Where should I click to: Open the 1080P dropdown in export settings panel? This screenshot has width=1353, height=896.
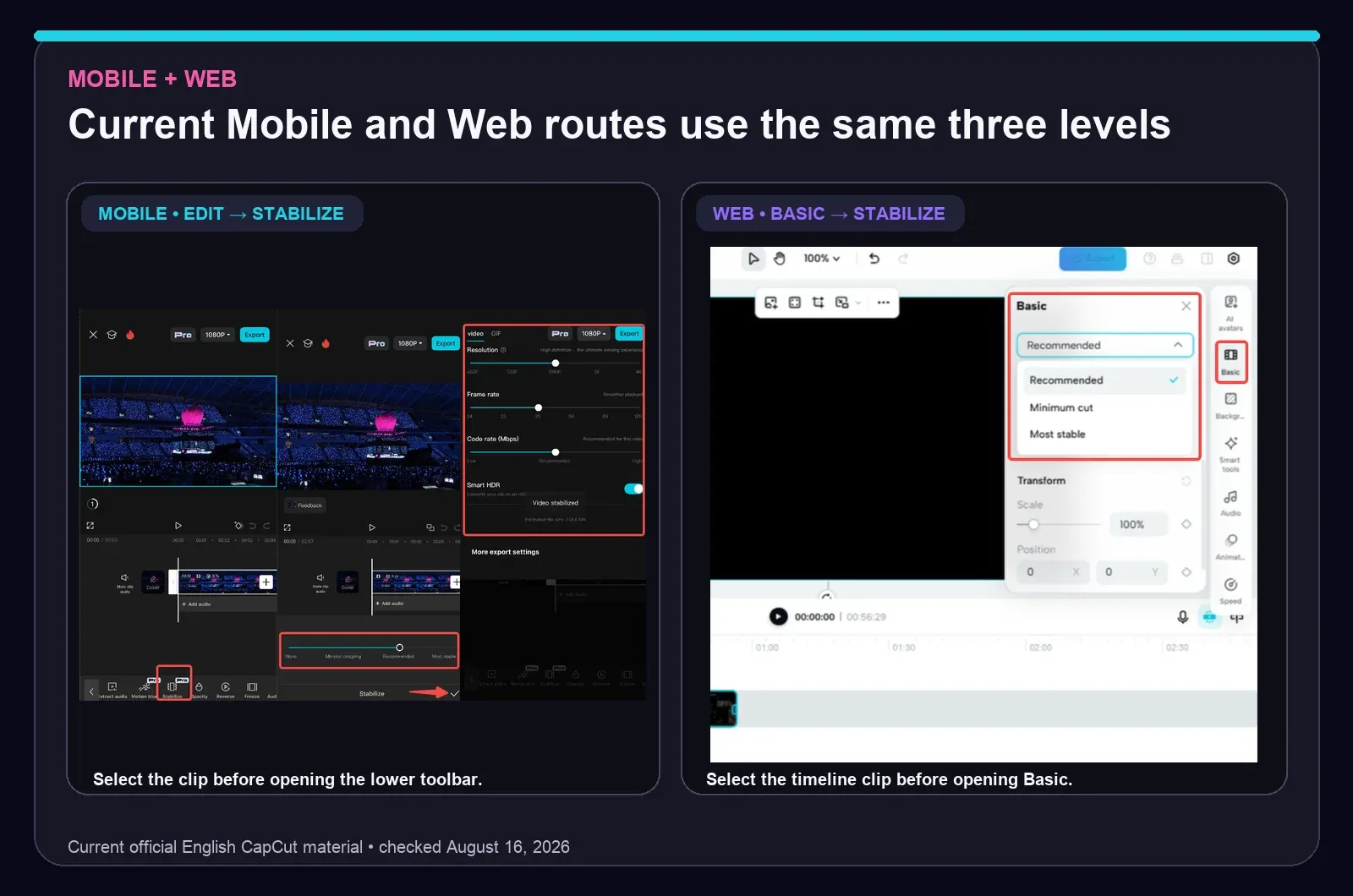click(x=594, y=334)
